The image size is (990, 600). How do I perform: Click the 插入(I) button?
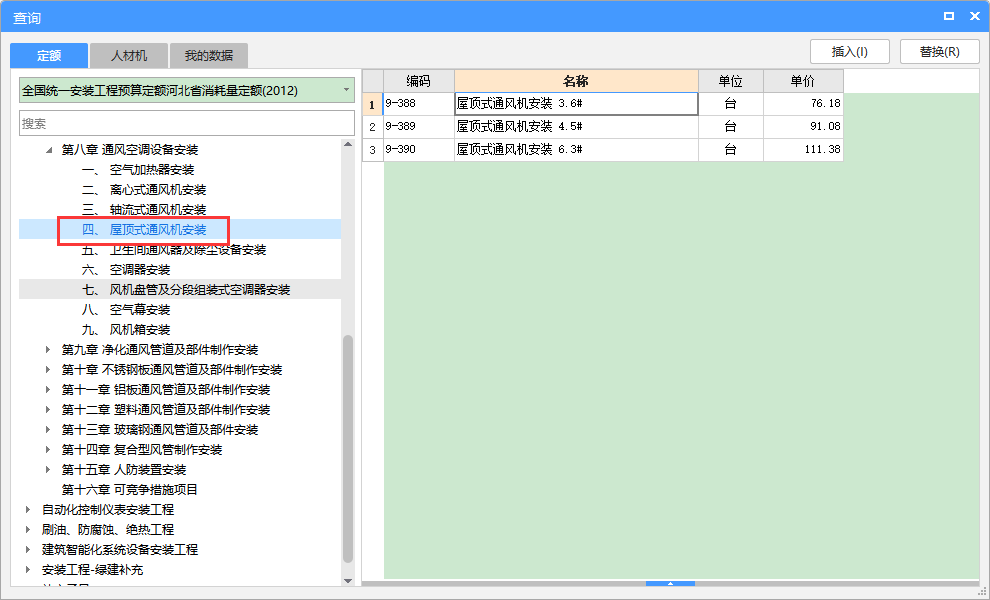pyautogui.click(x=850, y=52)
